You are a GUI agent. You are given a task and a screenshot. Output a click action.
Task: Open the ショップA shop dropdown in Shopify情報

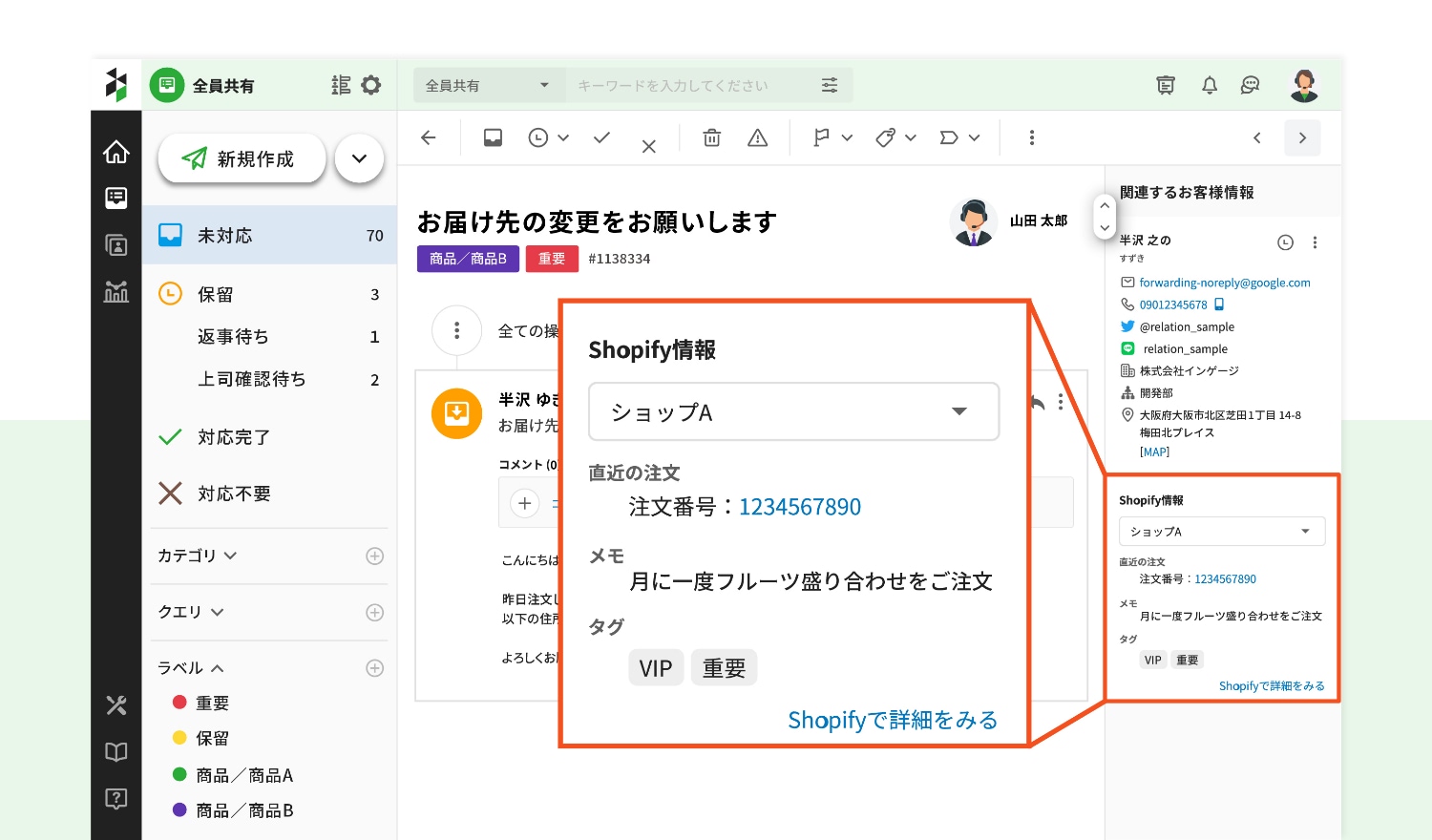pyautogui.click(x=793, y=411)
